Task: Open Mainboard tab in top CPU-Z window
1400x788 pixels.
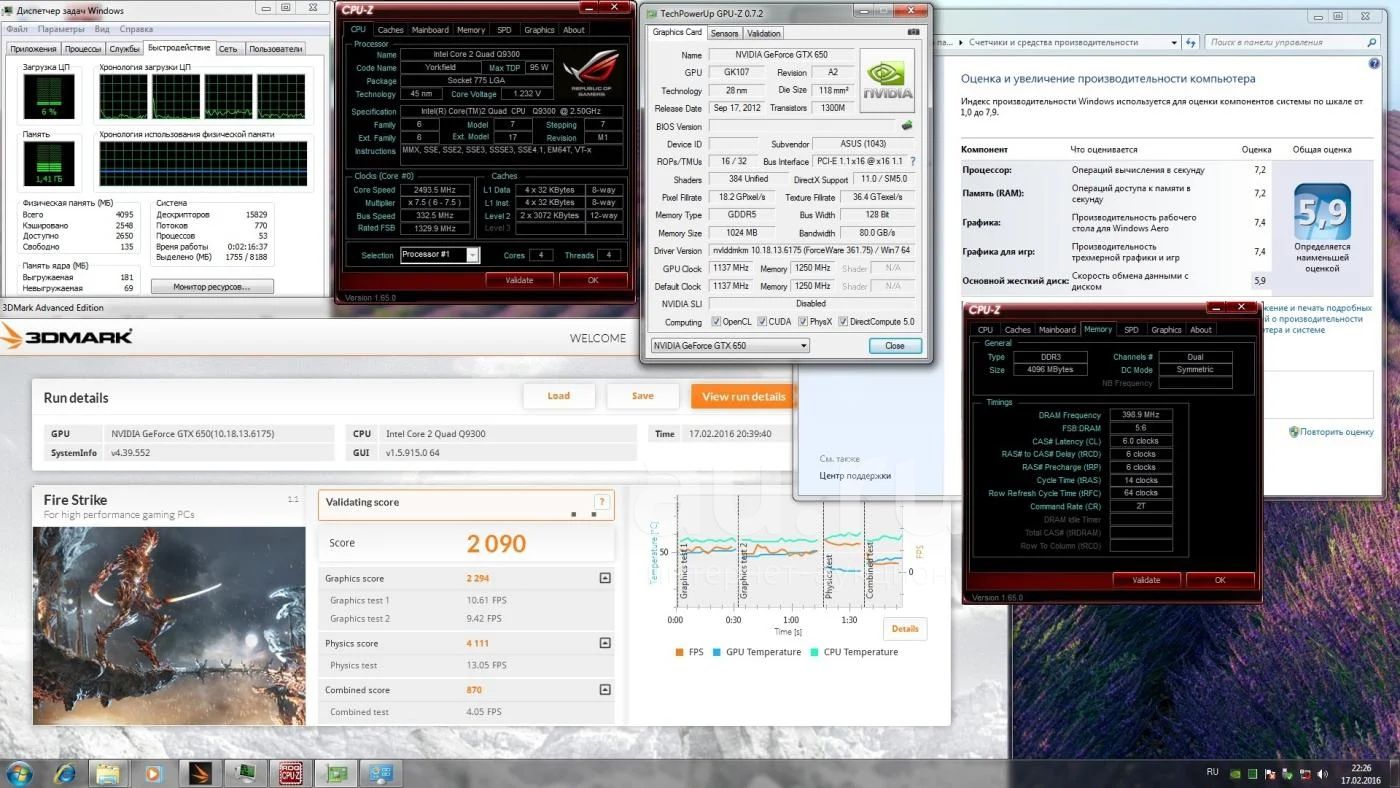Action: pos(431,30)
